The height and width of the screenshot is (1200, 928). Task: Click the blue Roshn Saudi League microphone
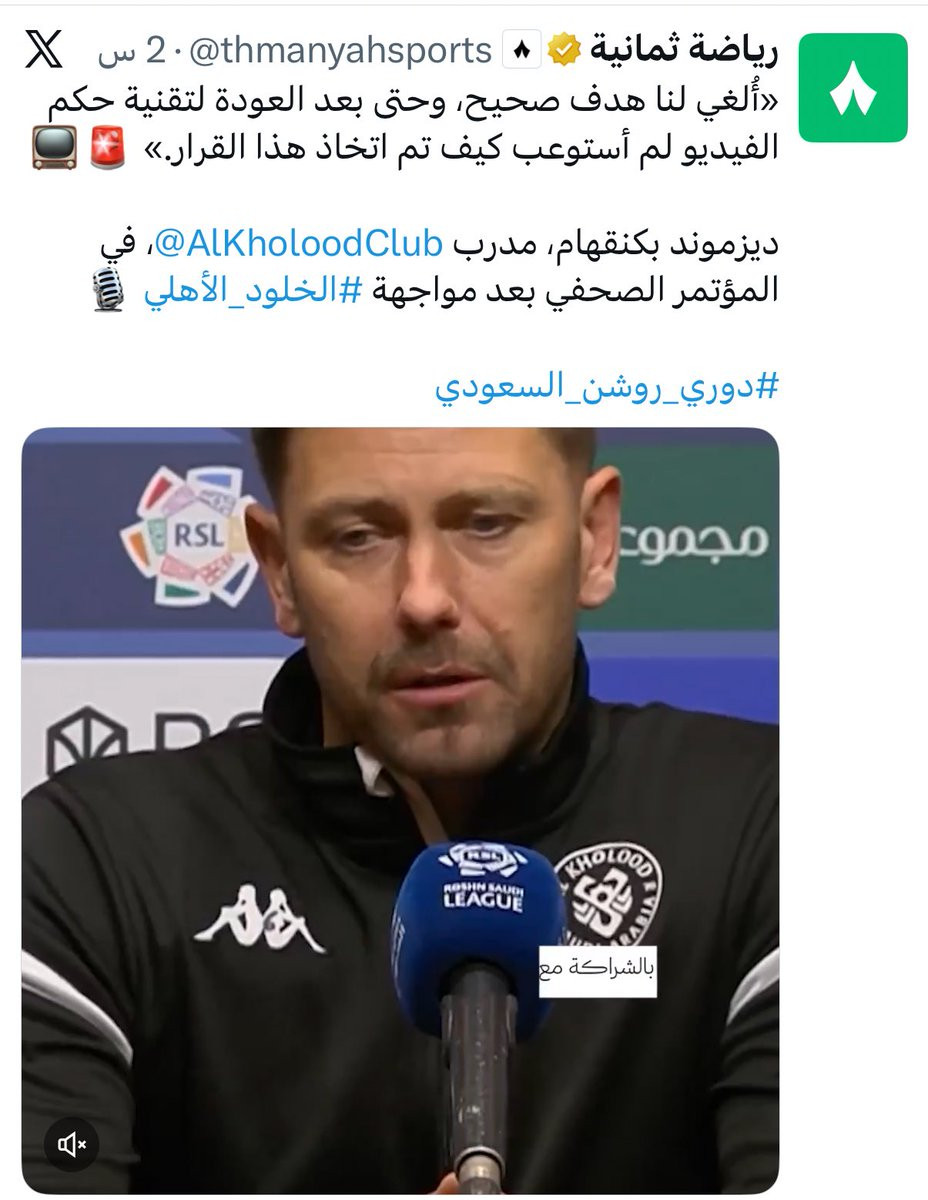click(x=478, y=935)
